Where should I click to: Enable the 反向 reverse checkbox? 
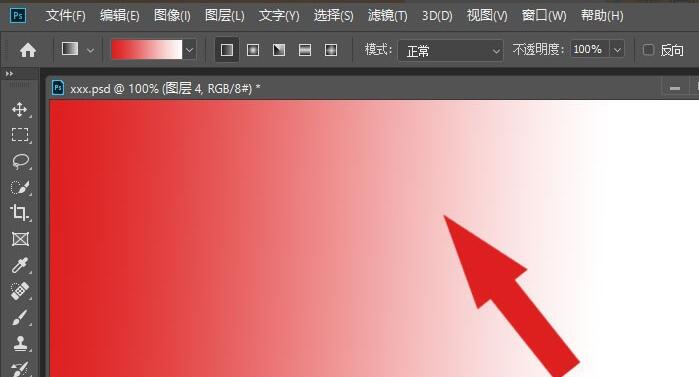648,49
